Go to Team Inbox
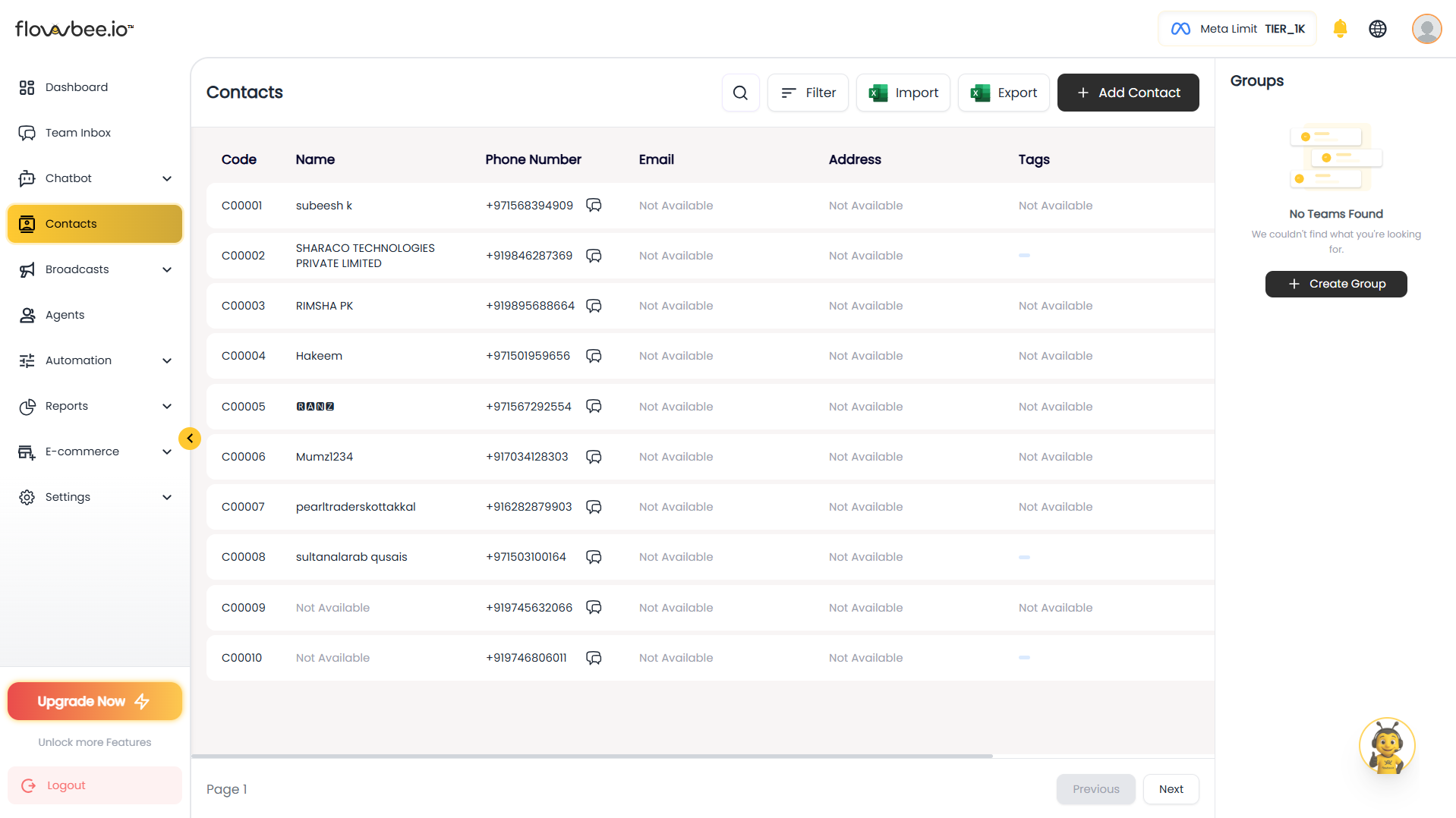Image resolution: width=1456 pixels, height=818 pixels. coord(95,133)
